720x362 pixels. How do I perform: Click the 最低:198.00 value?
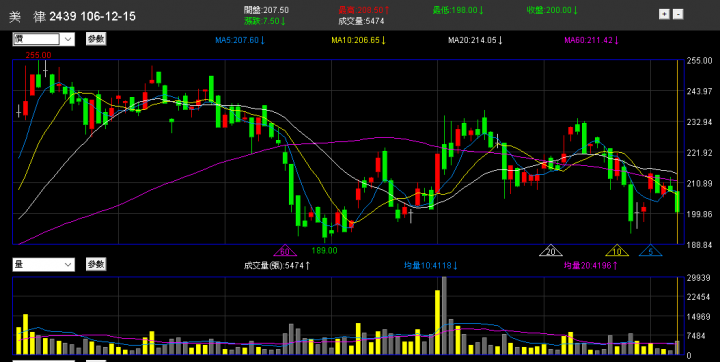(x=458, y=10)
